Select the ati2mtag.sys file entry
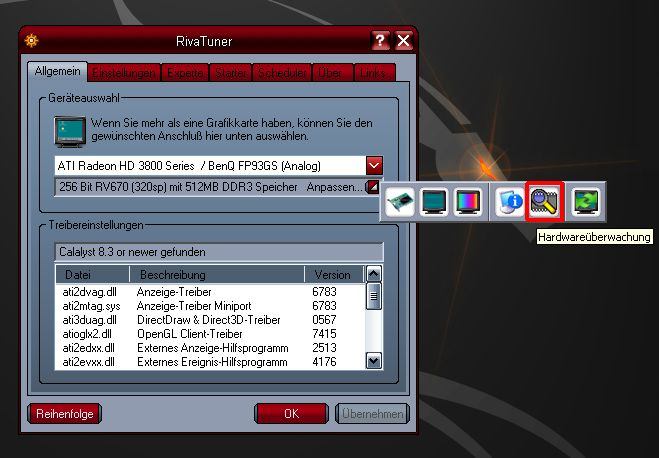Viewport: 659px width, 458px height. (91, 306)
